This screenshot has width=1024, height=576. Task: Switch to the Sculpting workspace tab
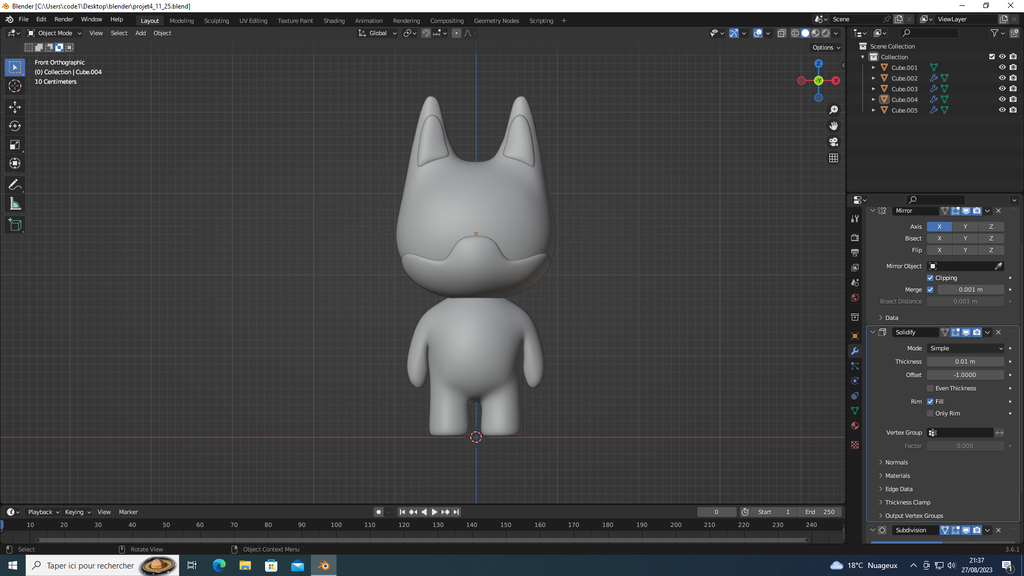coord(216,20)
